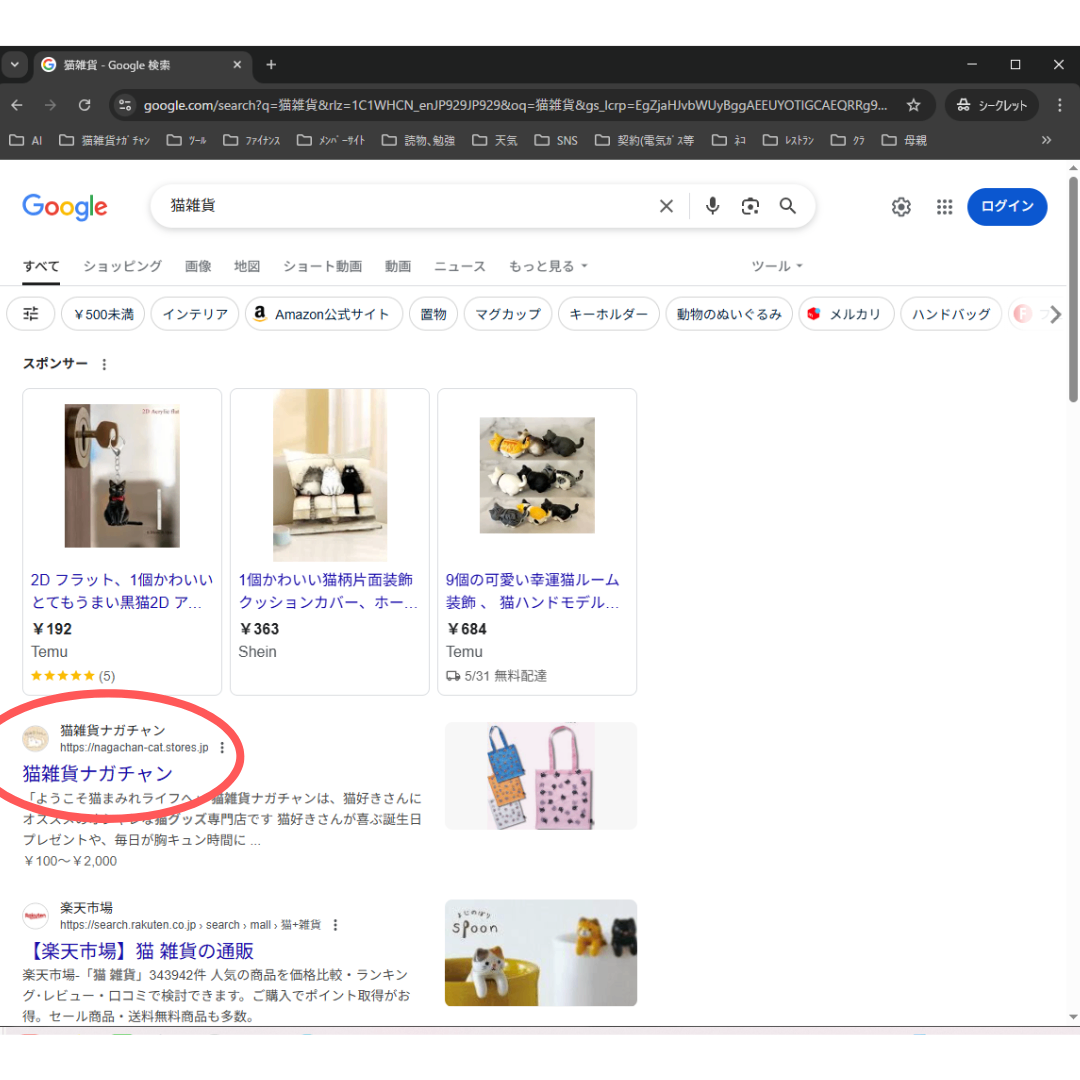Open the Chrome three-dot menu
Screen dimensions: 1080x1080
pyautogui.click(x=1059, y=105)
